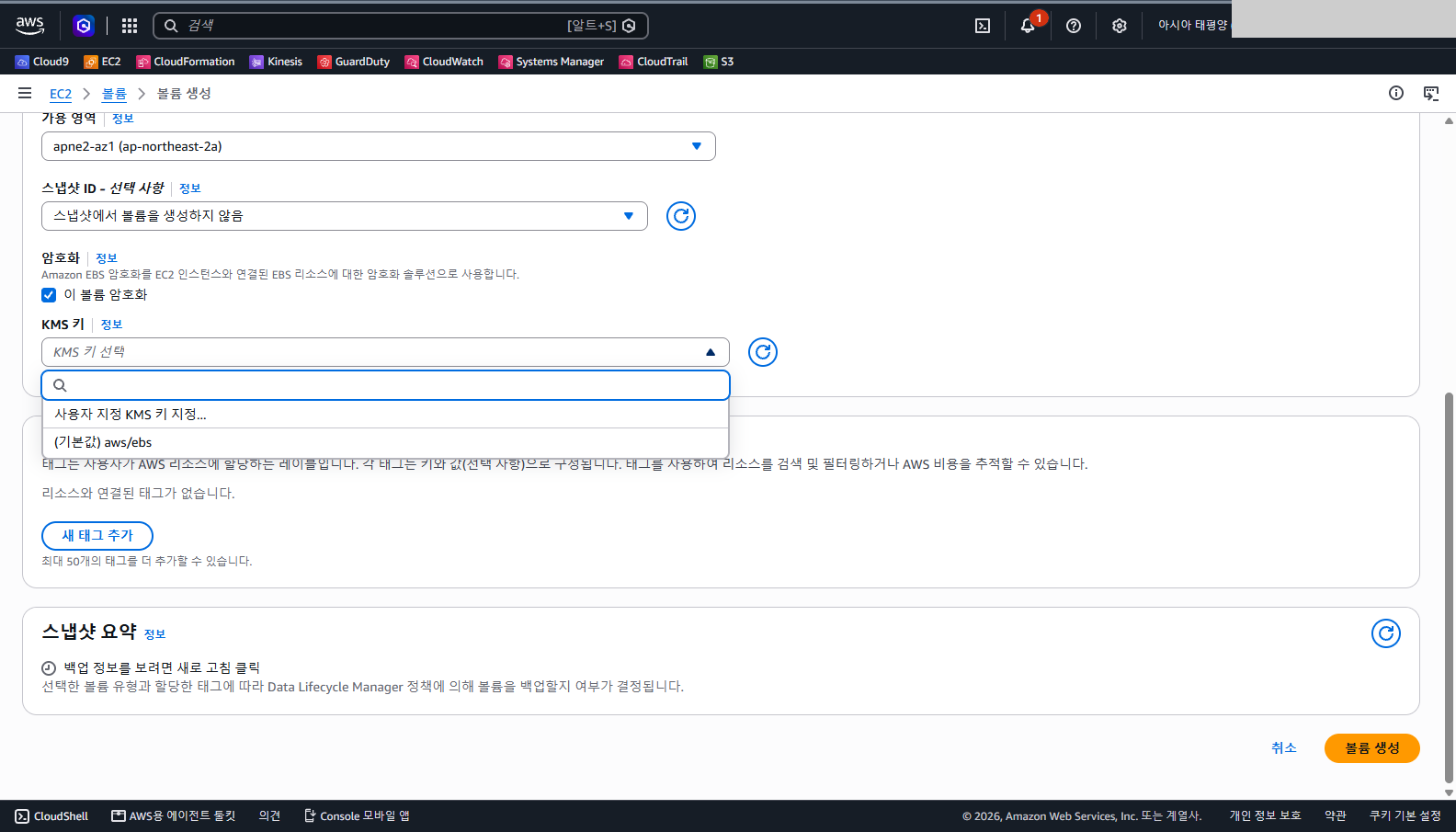This screenshot has height=832, width=1456.
Task: Open the notifications bell
Action: pos(1028,26)
